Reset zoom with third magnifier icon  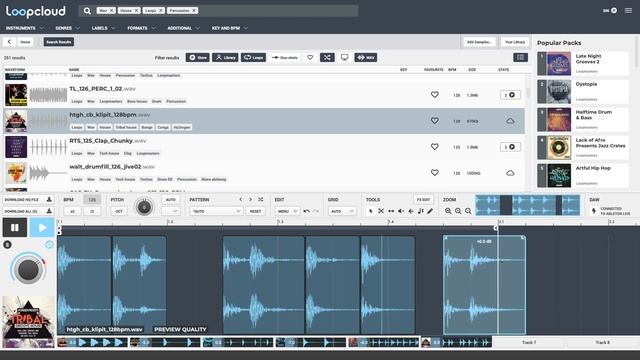468,211
